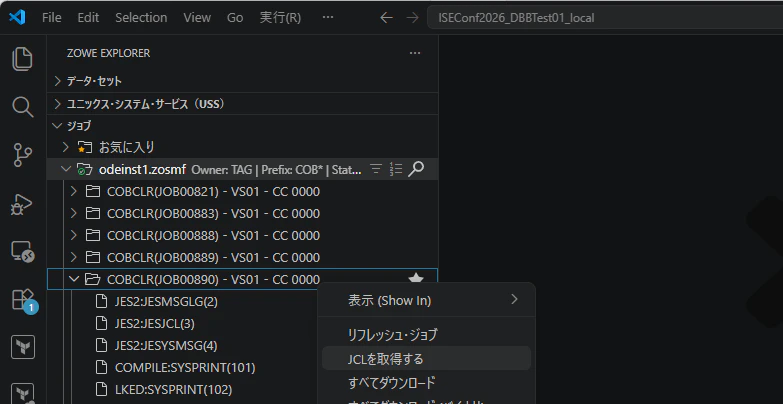Open the Go menu
783x404 pixels.
235,18
